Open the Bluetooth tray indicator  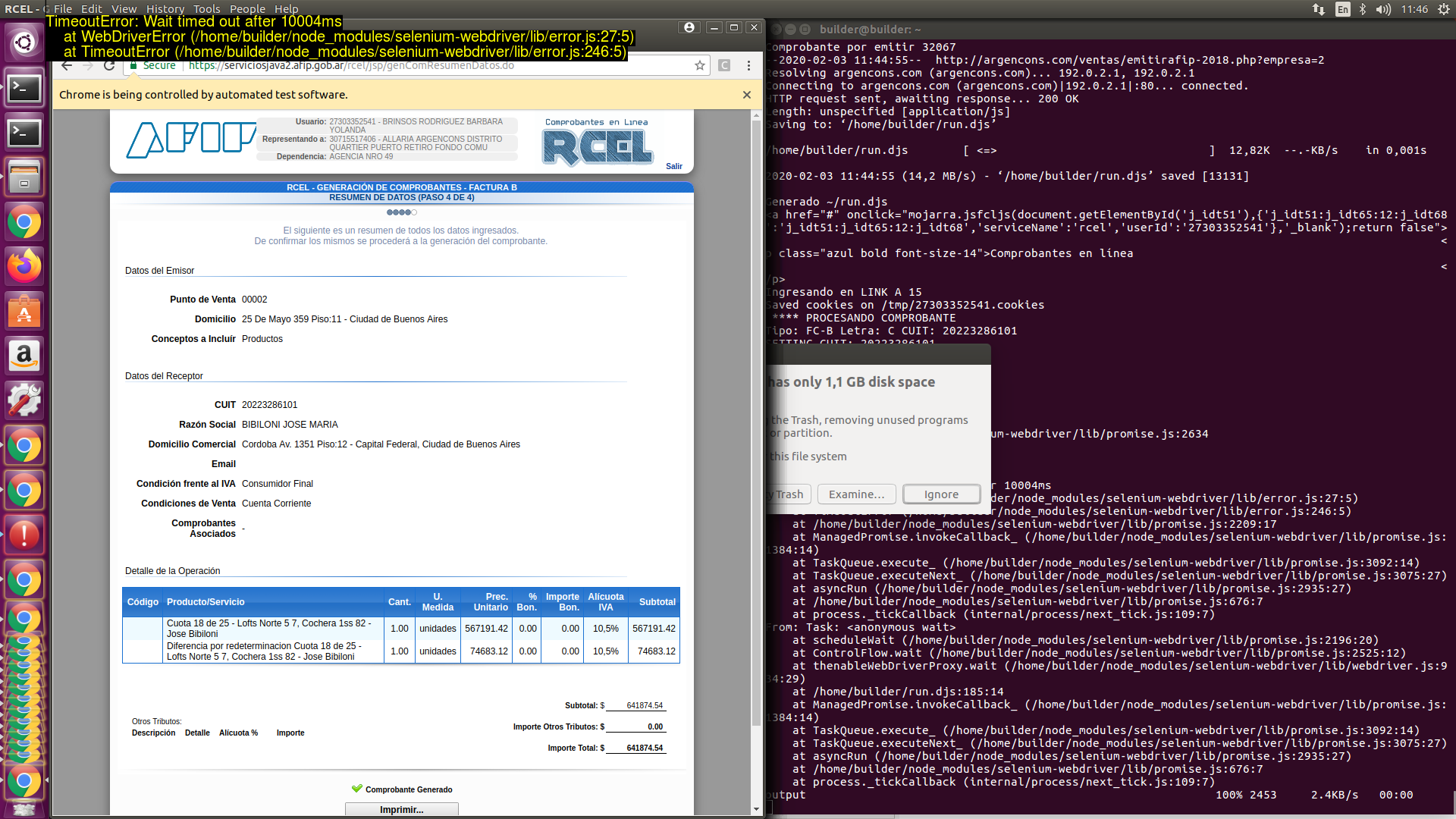click(1362, 9)
